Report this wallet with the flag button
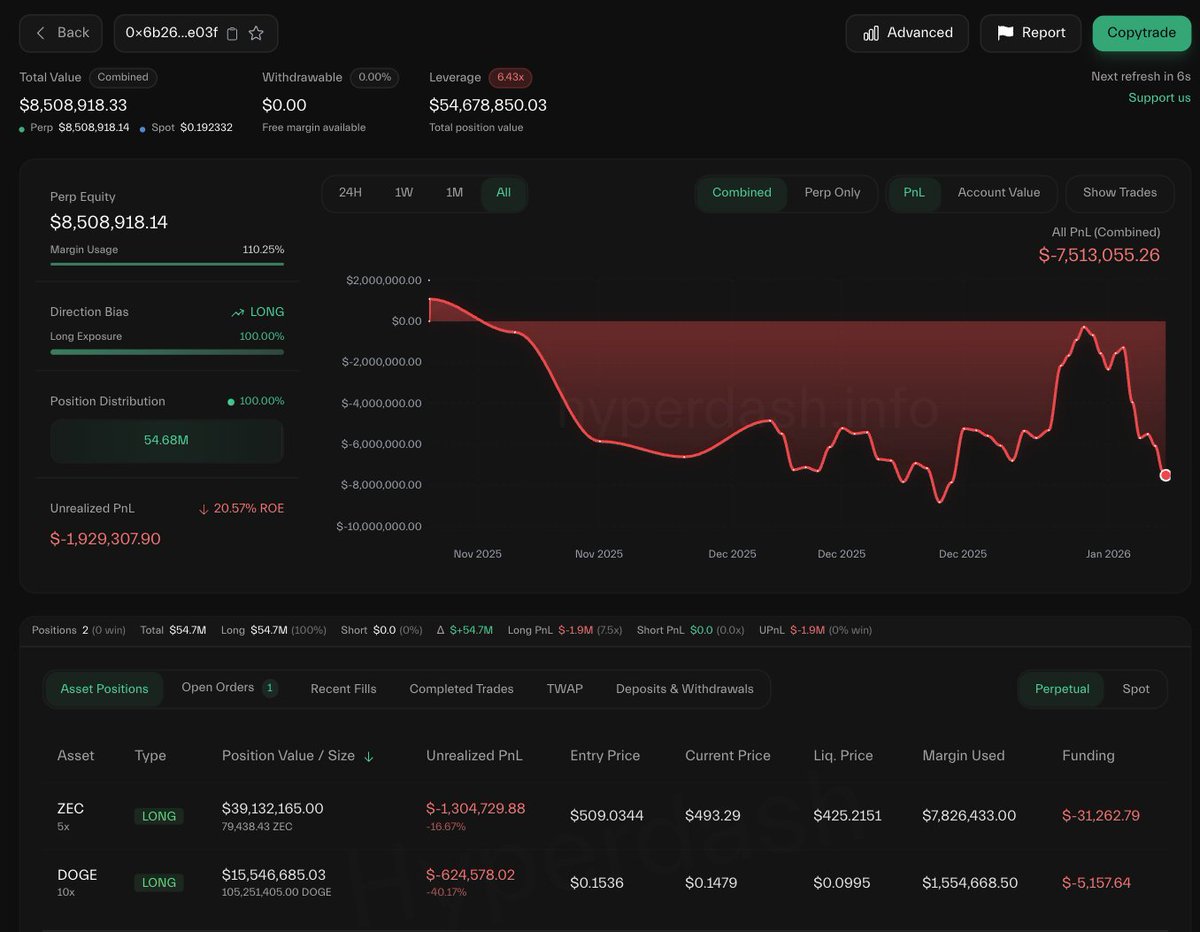 [1030, 33]
